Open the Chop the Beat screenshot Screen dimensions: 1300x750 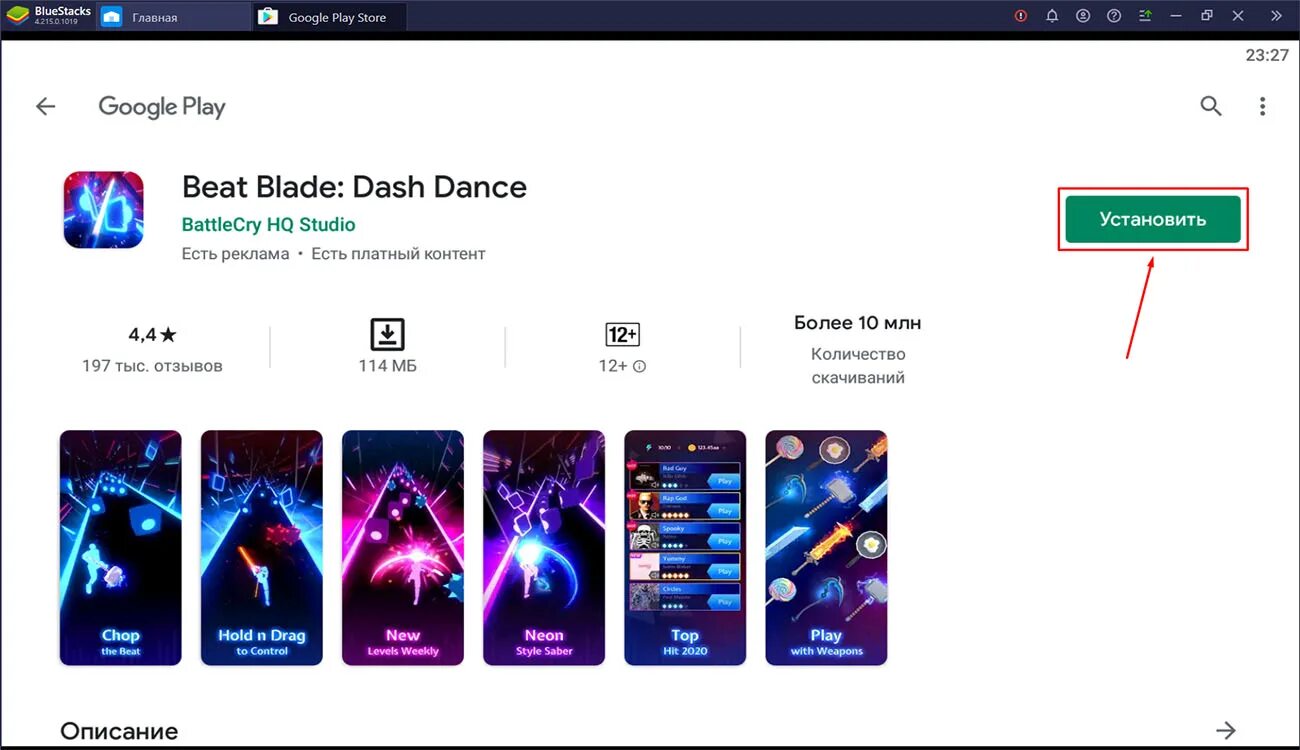pyautogui.click(x=120, y=548)
